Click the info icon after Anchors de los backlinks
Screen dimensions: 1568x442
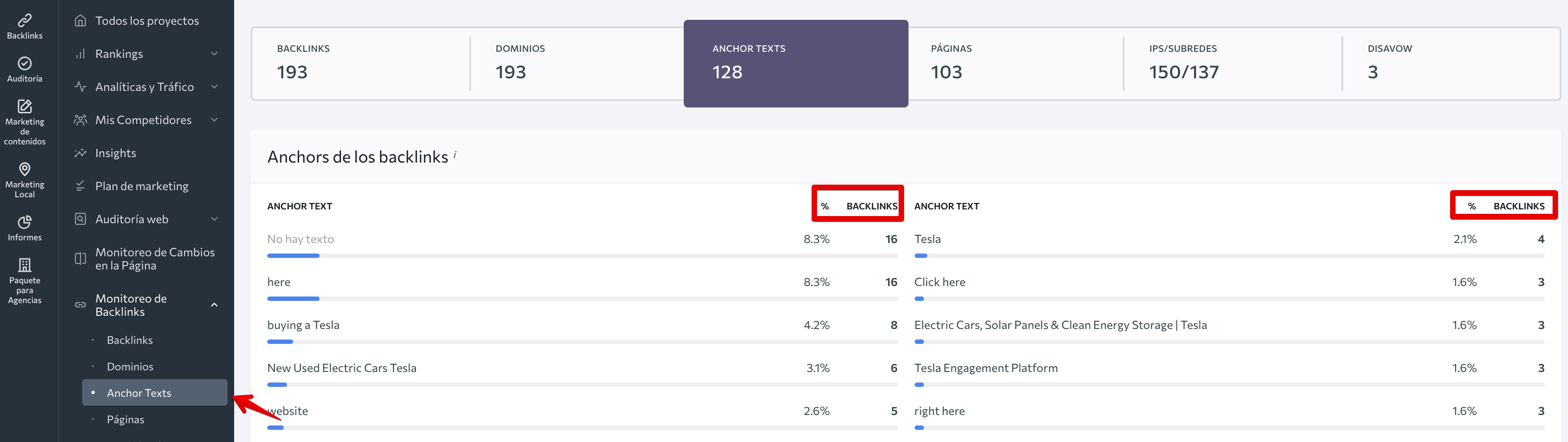[x=455, y=155]
